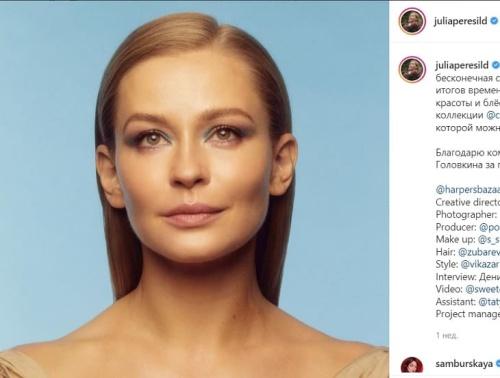Click the main portrait photo of the post
This screenshot has width=500, height=378.
[x=194, y=189]
